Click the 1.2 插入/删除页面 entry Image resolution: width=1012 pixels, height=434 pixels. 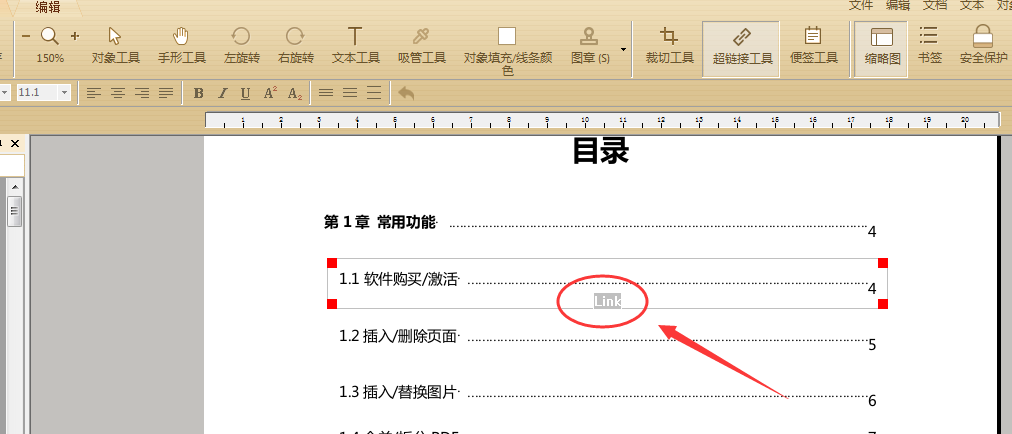[x=398, y=336]
